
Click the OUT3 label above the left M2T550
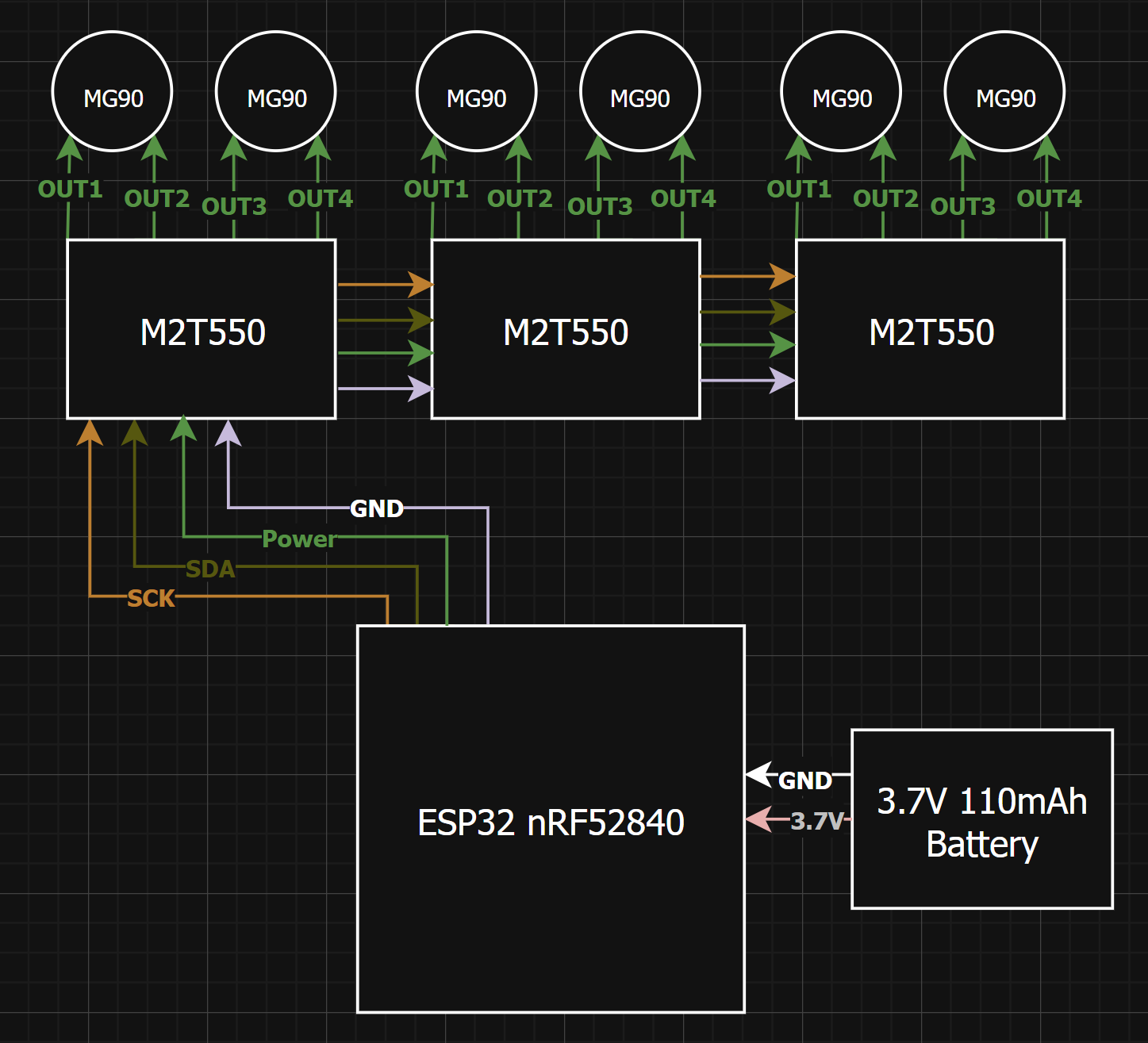[x=234, y=206]
